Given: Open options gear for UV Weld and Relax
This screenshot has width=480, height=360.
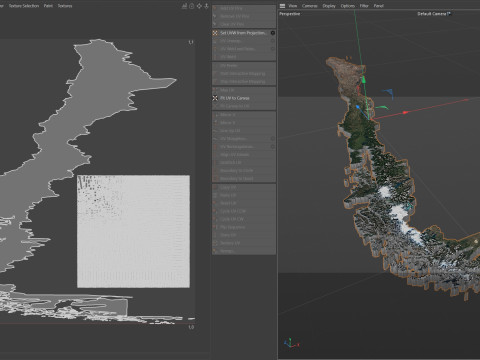Looking at the screenshot, I should pos(273,49).
